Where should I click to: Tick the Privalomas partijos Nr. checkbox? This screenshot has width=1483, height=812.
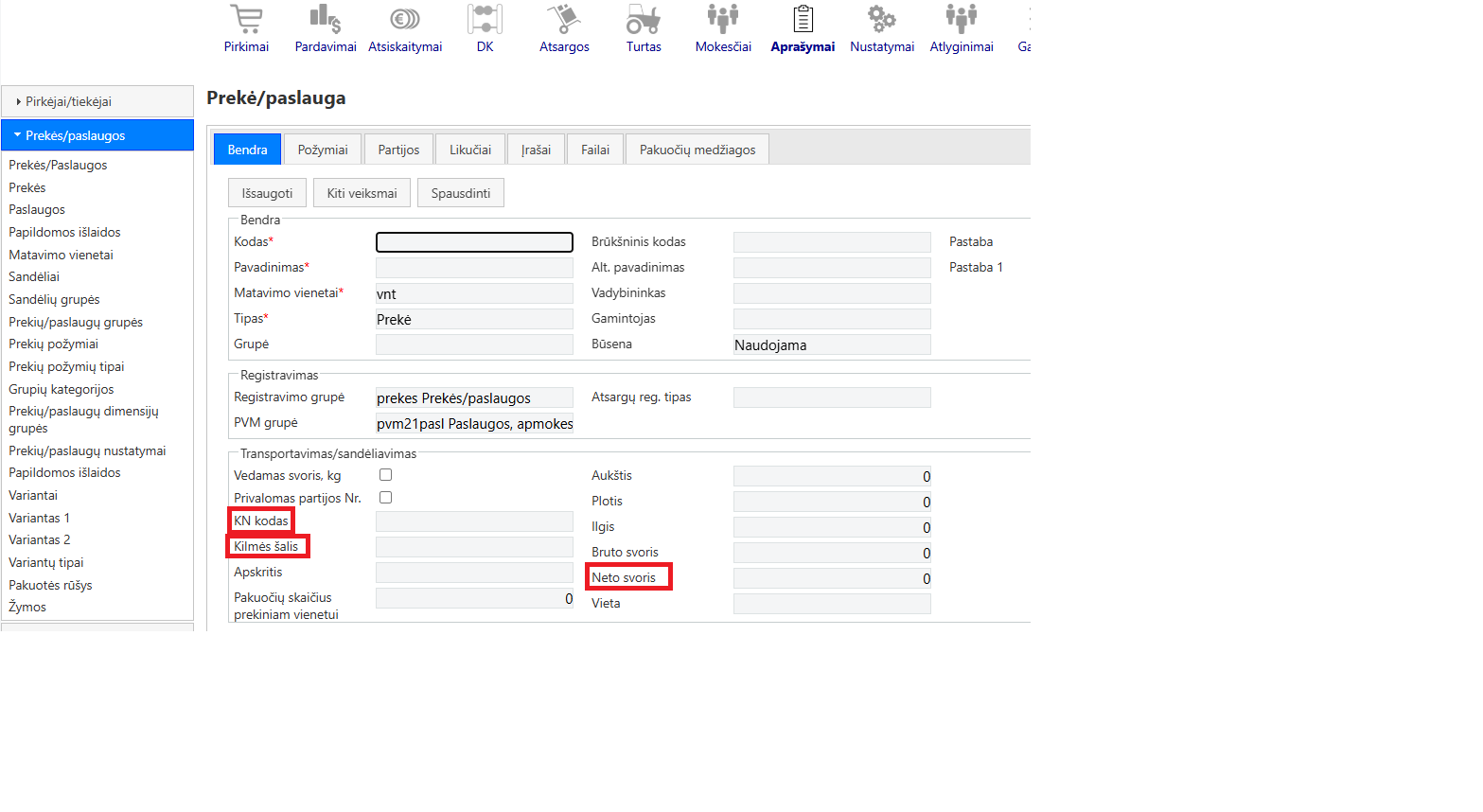[385, 498]
